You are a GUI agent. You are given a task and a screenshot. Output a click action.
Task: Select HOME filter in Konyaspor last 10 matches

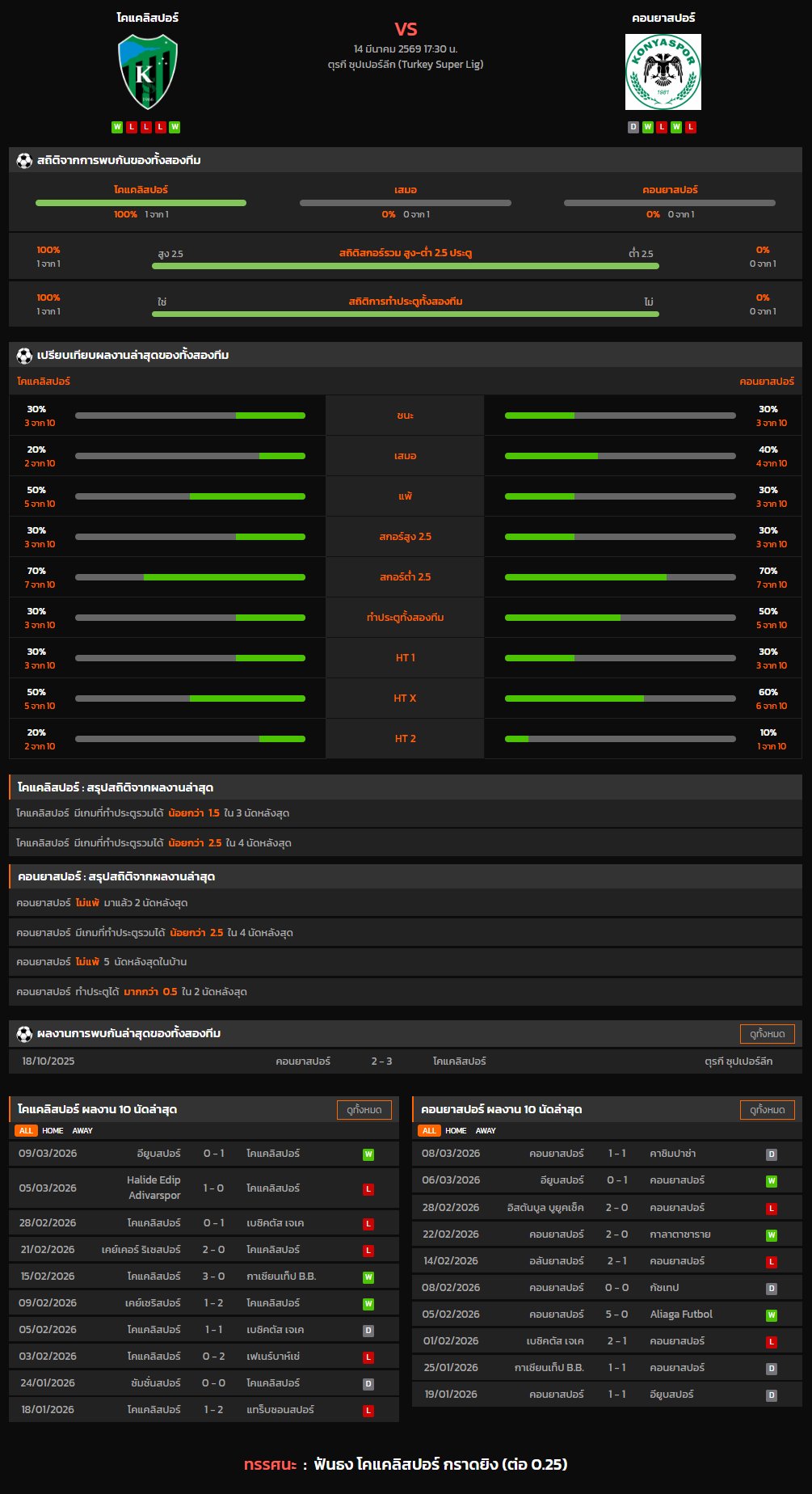(456, 1131)
